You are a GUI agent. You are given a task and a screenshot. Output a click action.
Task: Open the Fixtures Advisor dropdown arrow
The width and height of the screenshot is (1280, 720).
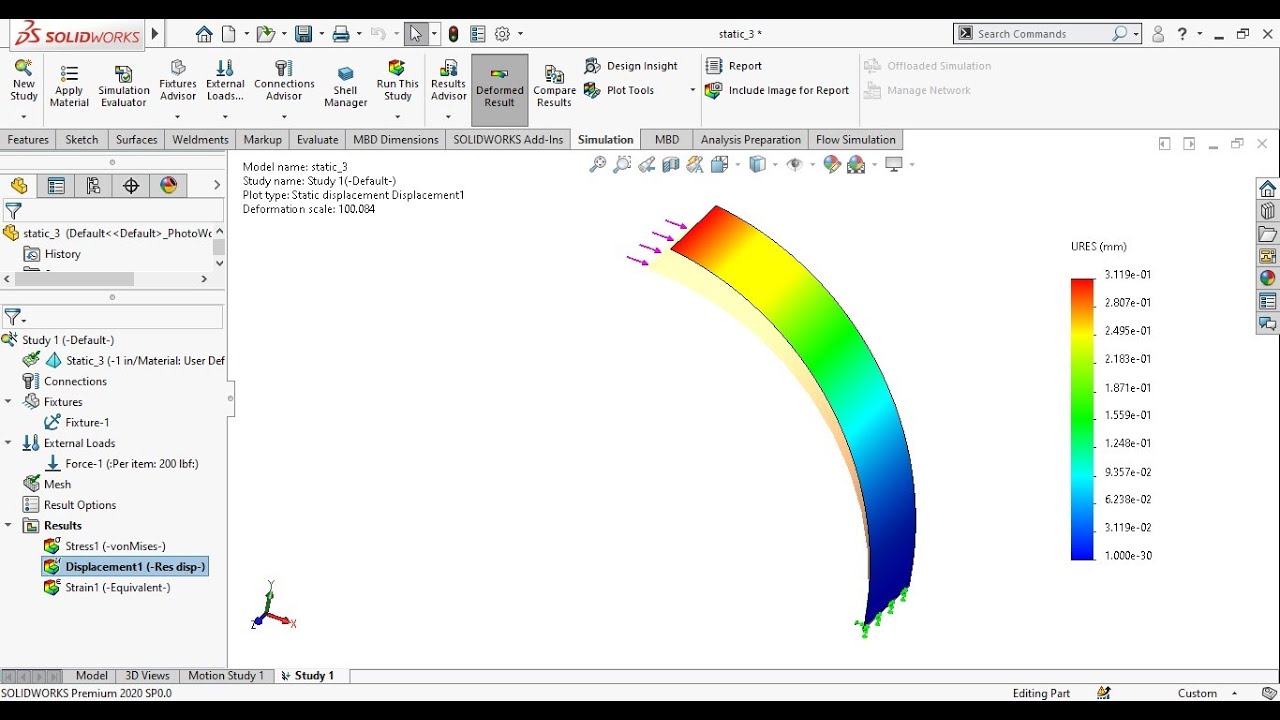[x=178, y=116]
